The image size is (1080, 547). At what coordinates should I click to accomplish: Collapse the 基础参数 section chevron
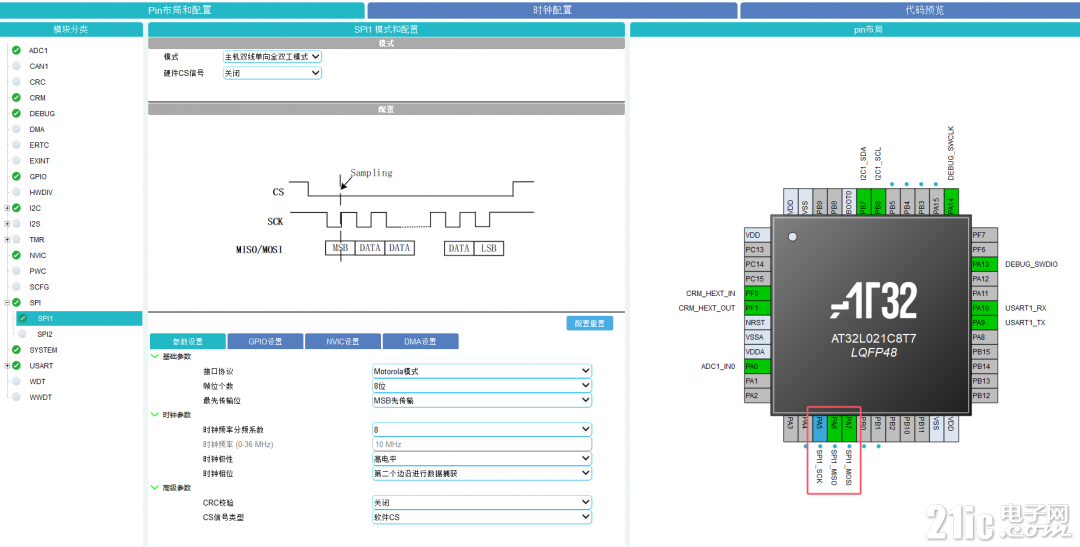pyautogui.click(x=154, y=357)
